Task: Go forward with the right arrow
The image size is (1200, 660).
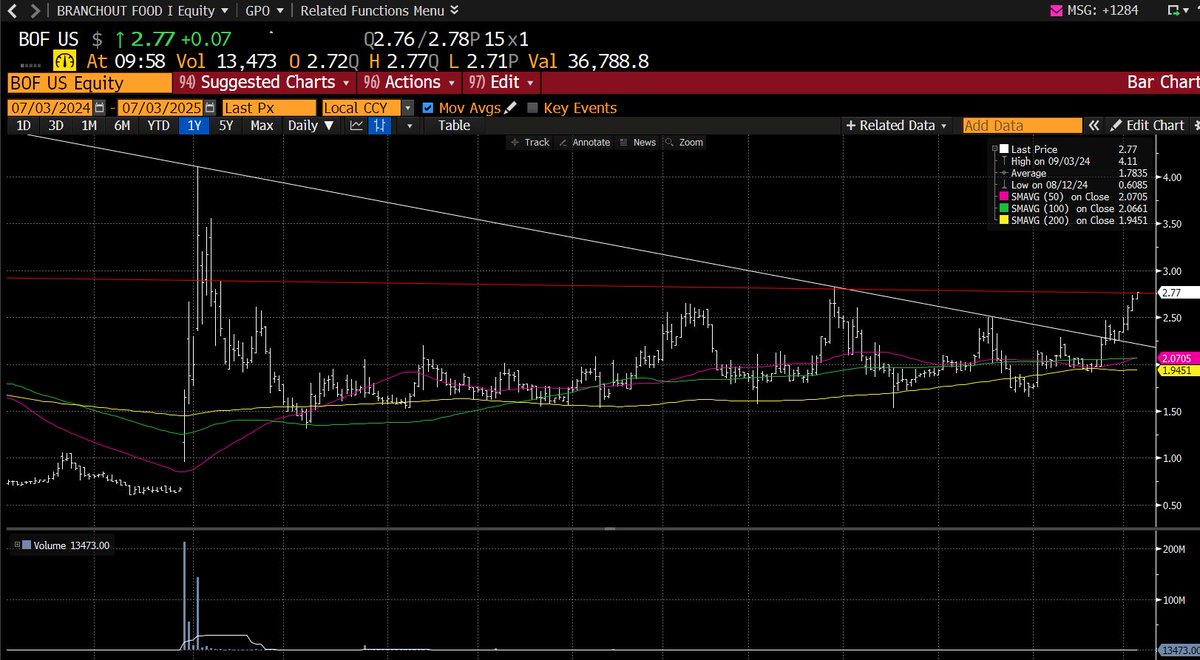Action: 34,11
